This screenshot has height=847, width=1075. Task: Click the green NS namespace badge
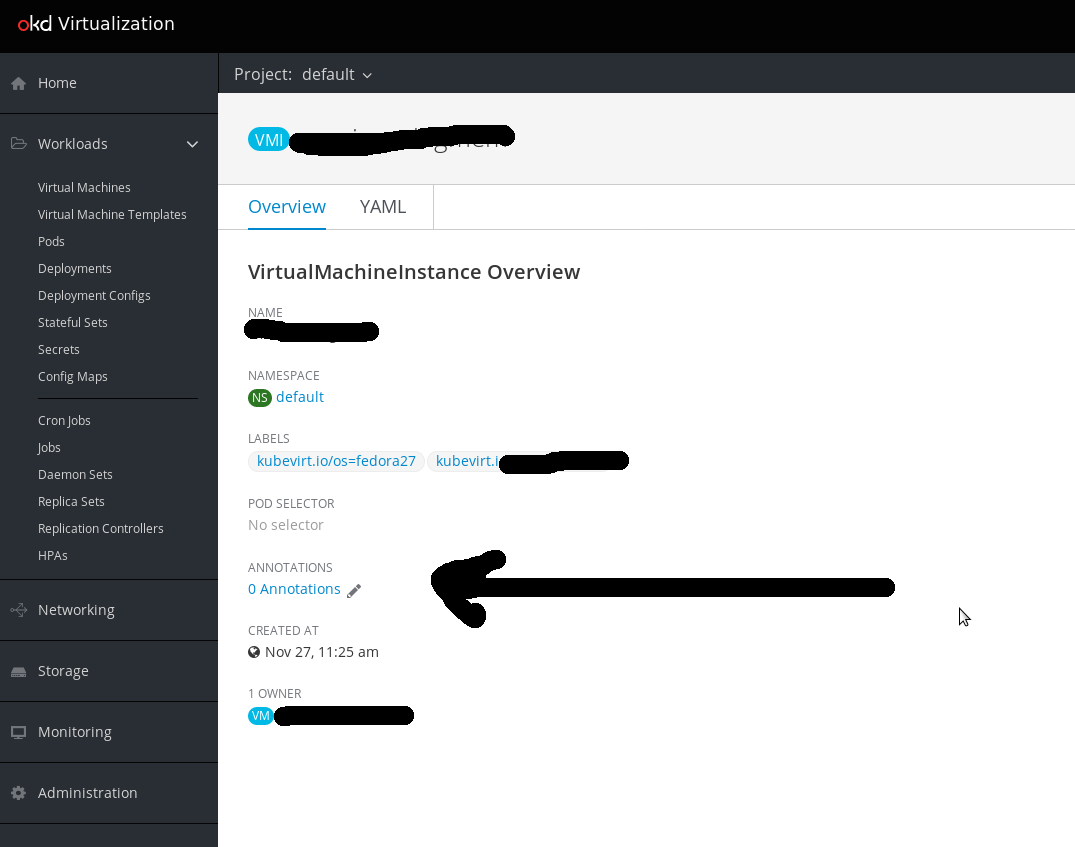coord(260,398)
